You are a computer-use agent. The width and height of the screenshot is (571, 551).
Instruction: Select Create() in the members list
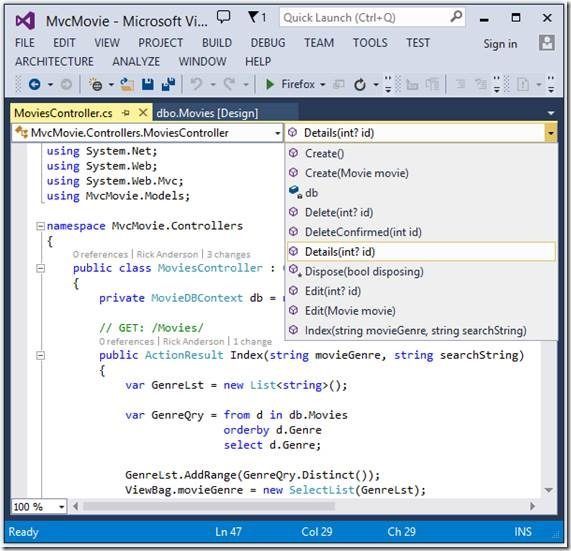[x=421, y=153]
